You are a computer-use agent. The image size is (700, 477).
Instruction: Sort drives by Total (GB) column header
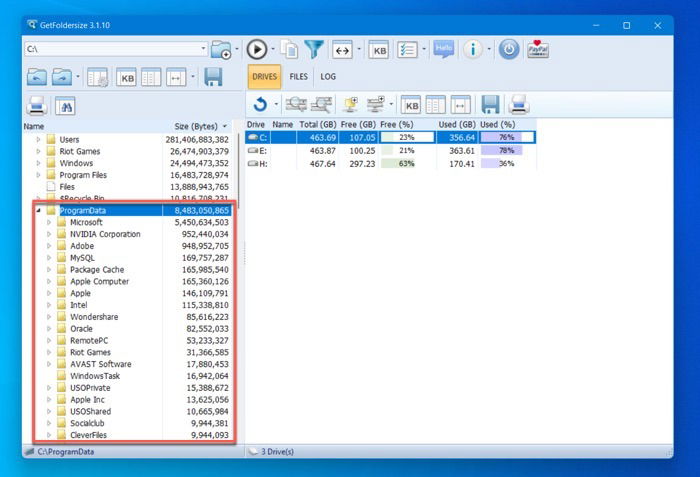317,125
